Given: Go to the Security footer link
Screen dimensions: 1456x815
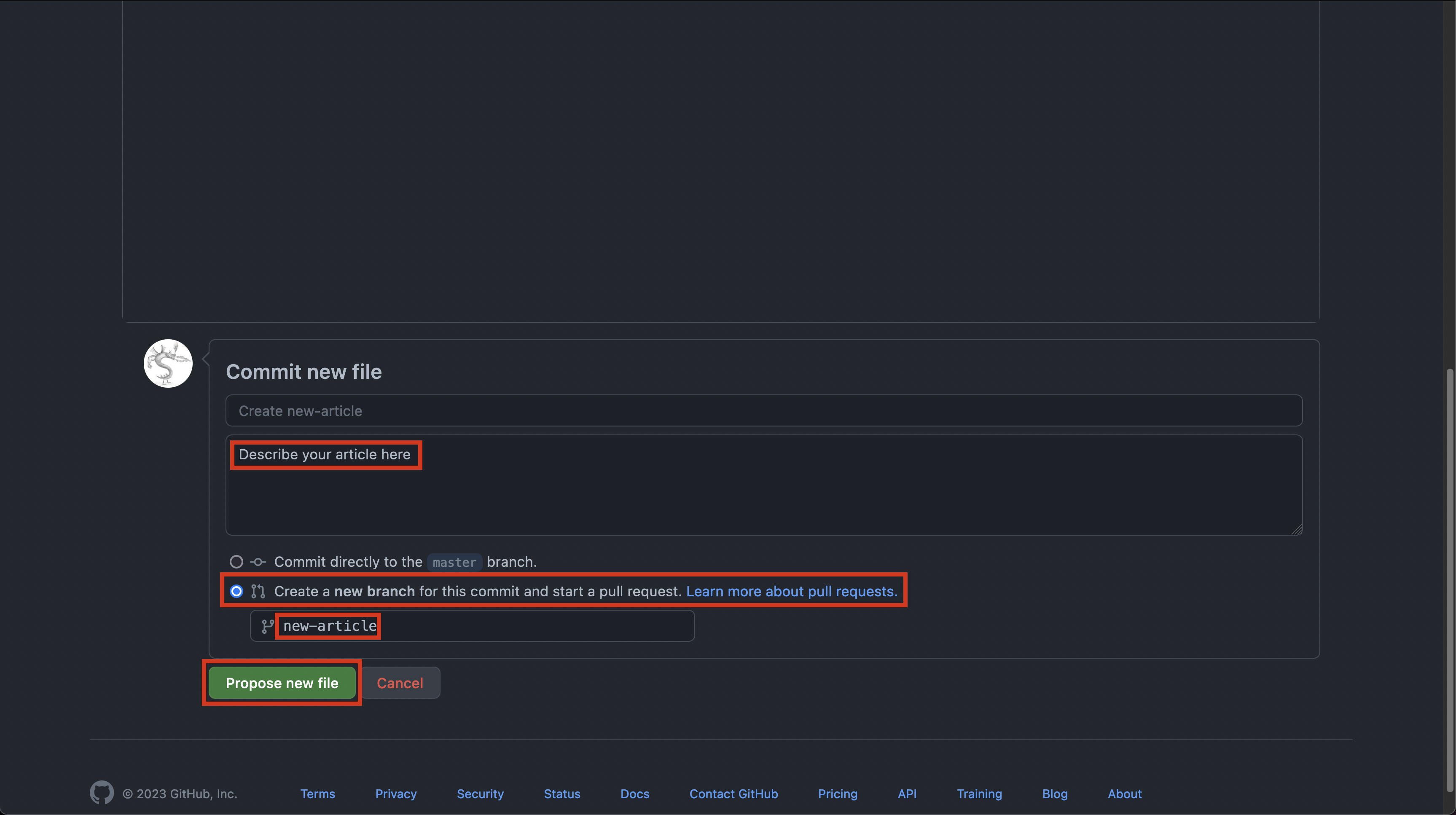Looking at the screenshot, I should tap(480, 794).
